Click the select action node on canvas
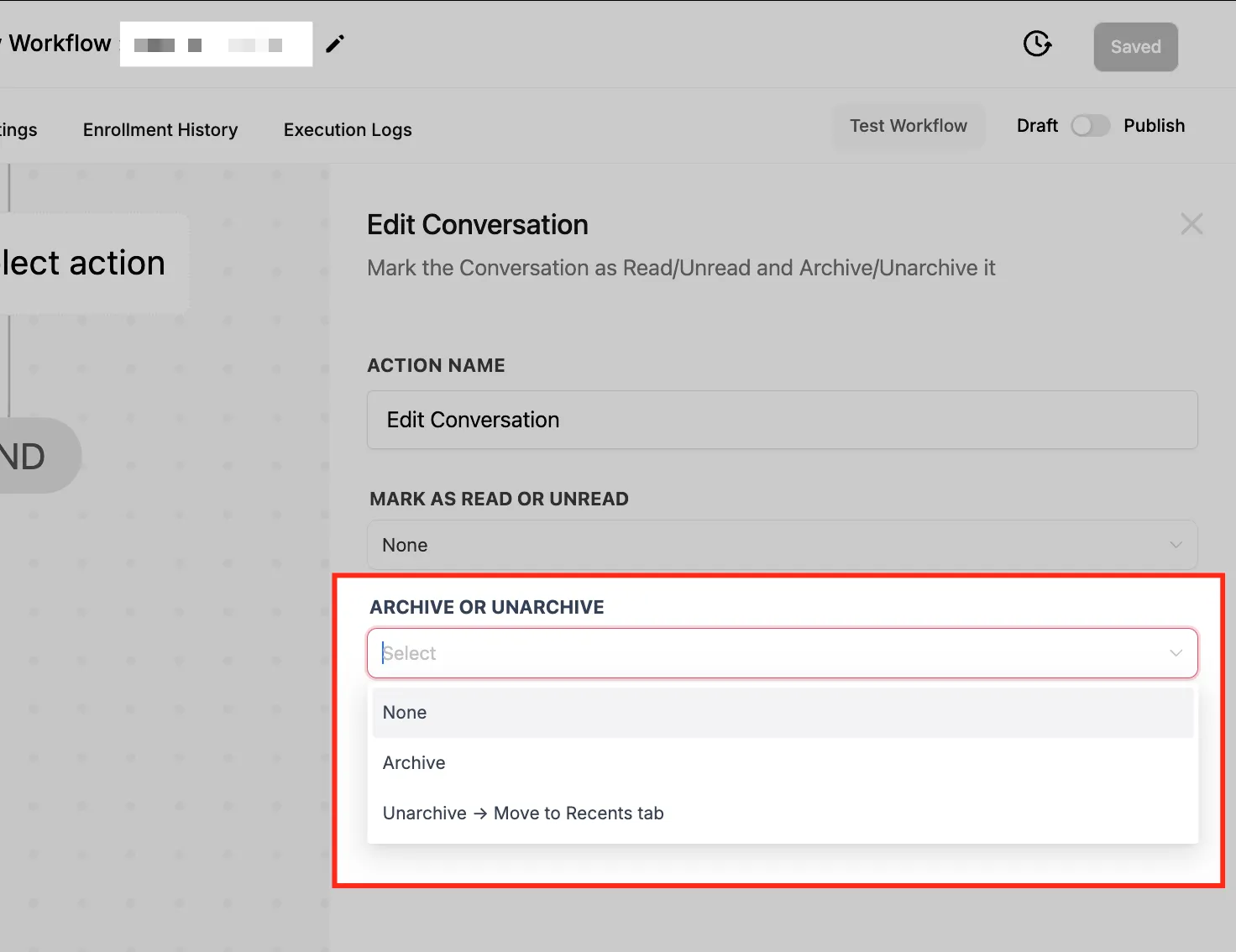1236x952 pixels. coord(92,264)
